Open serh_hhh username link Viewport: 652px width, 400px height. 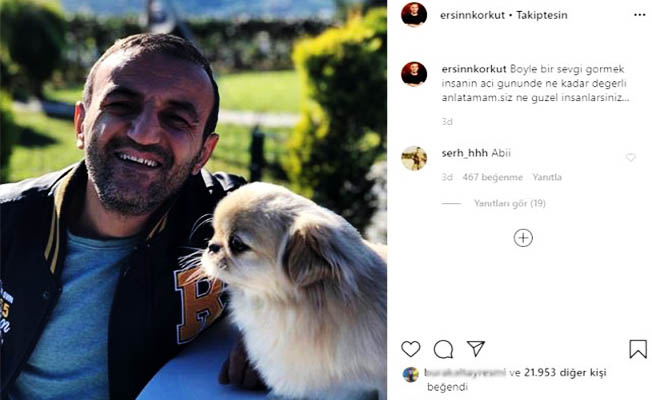pos(464,153)
